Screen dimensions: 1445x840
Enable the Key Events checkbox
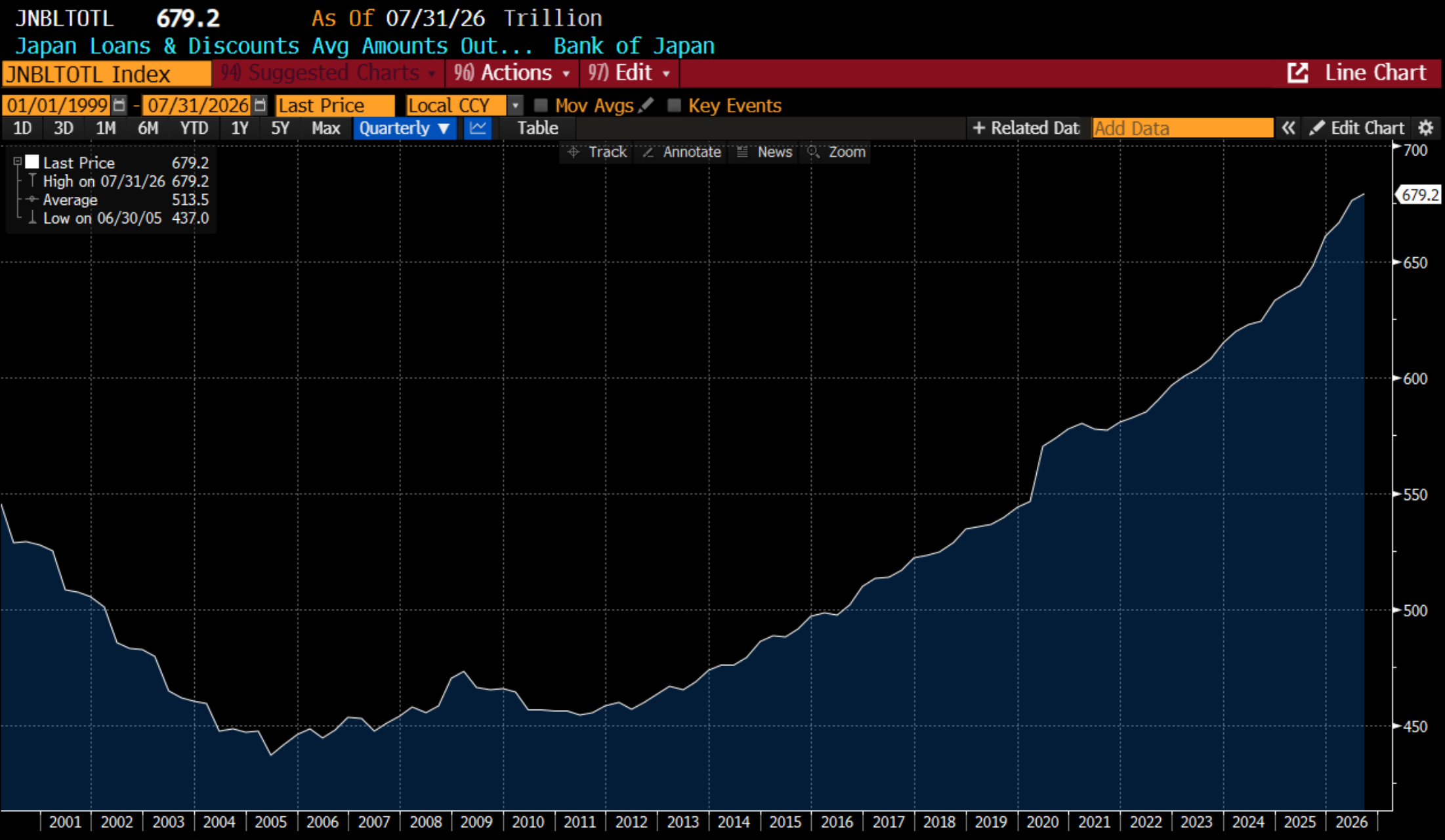[x=674, y=105]
